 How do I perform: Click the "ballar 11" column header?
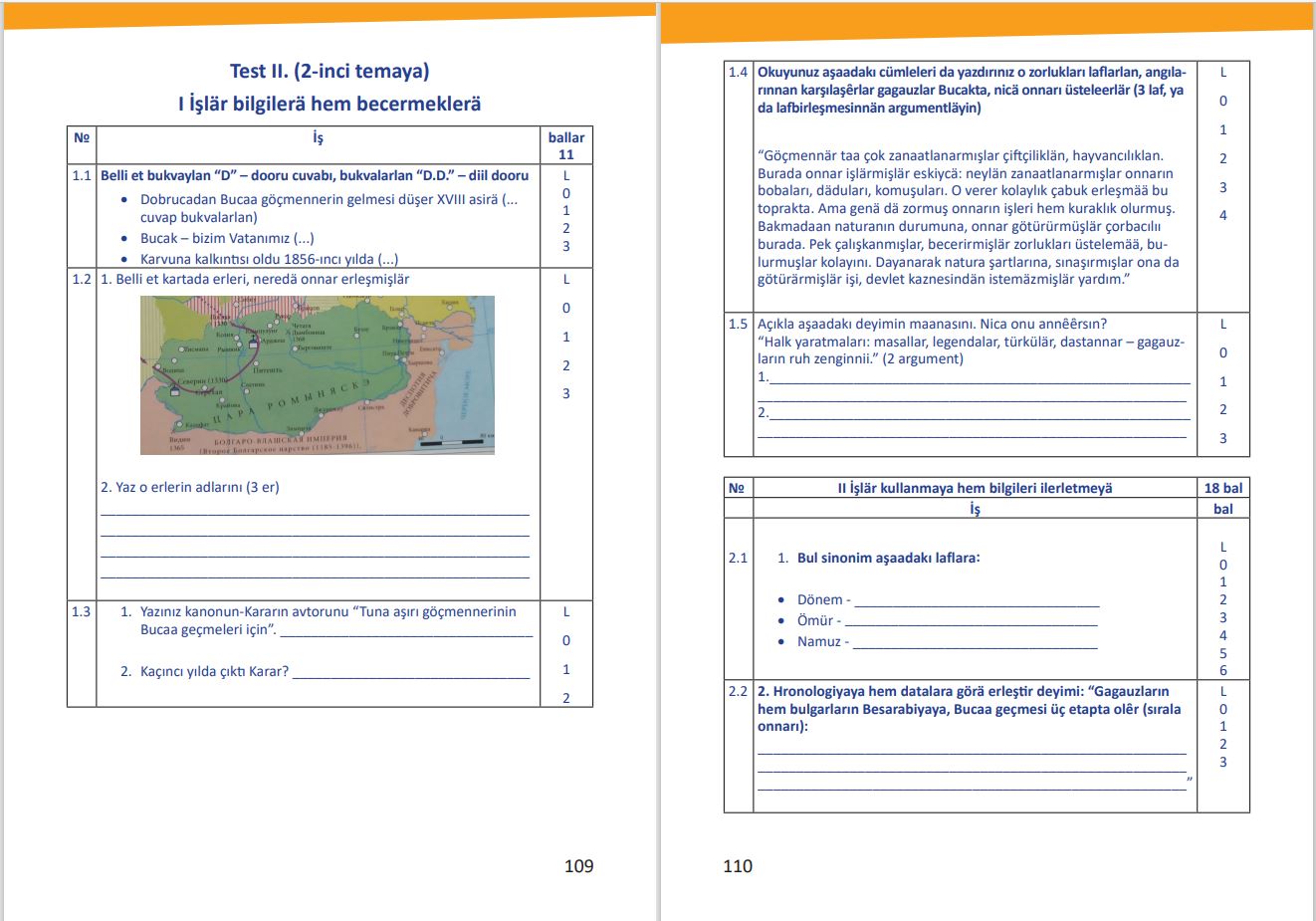[566, 145]
